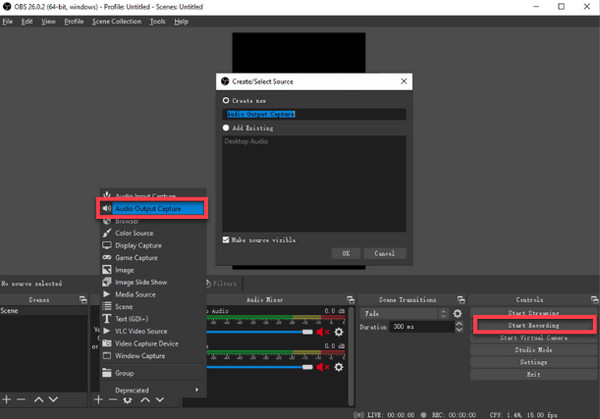The width and height of the screenshot is (600, 419).
Task: Select Display Capture in the source menu
Action: (138, 245)
